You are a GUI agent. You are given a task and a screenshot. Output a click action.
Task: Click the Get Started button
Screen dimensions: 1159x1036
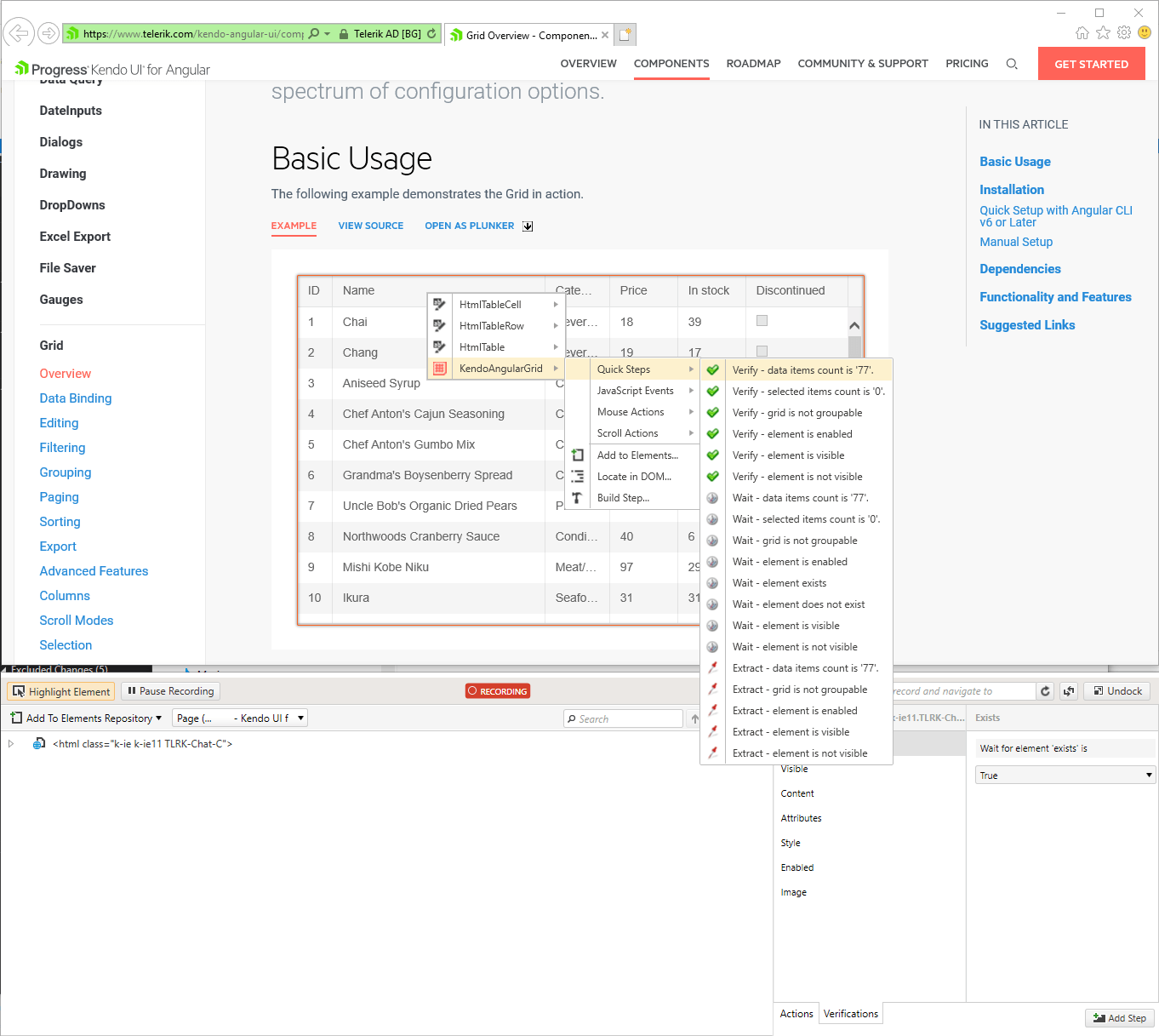point(1091,64)
